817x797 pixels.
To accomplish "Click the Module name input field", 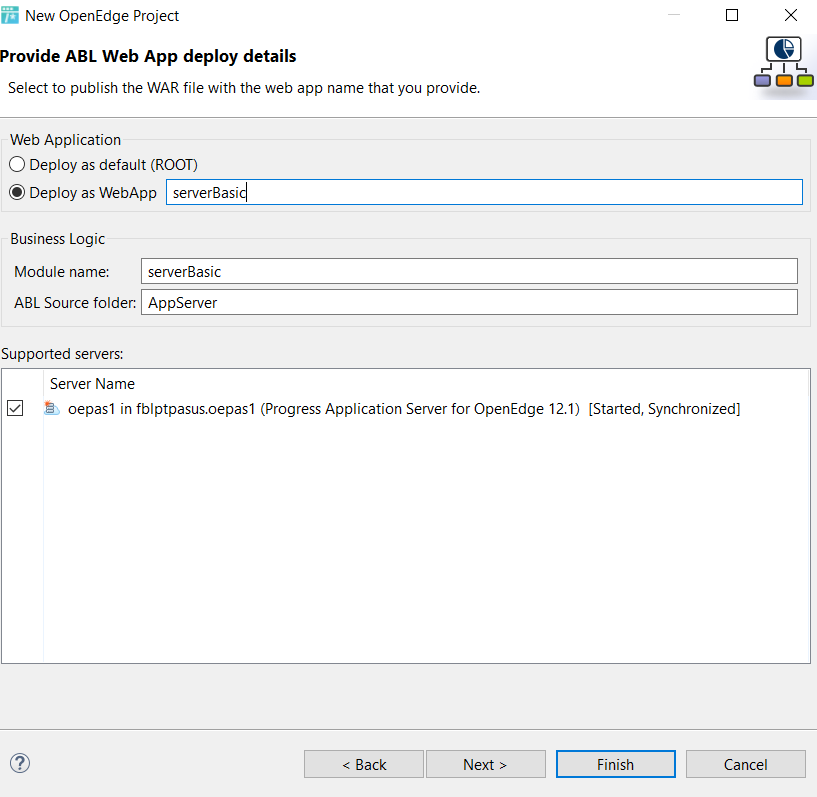I will [469, 271].
